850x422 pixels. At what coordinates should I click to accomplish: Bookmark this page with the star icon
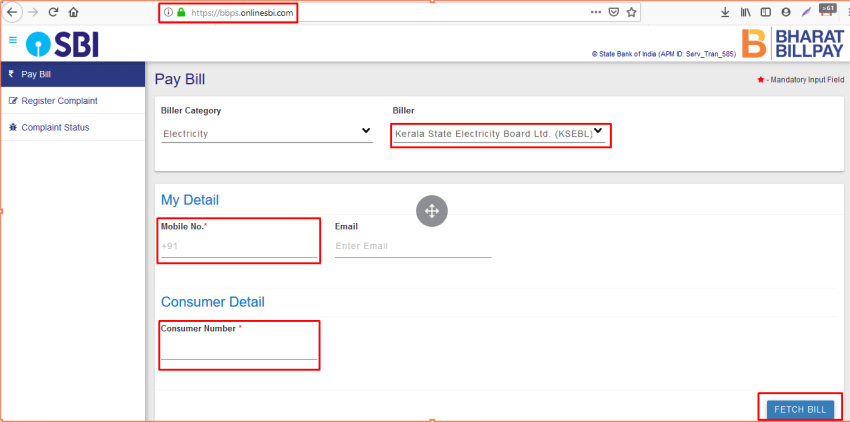point(631,12)
